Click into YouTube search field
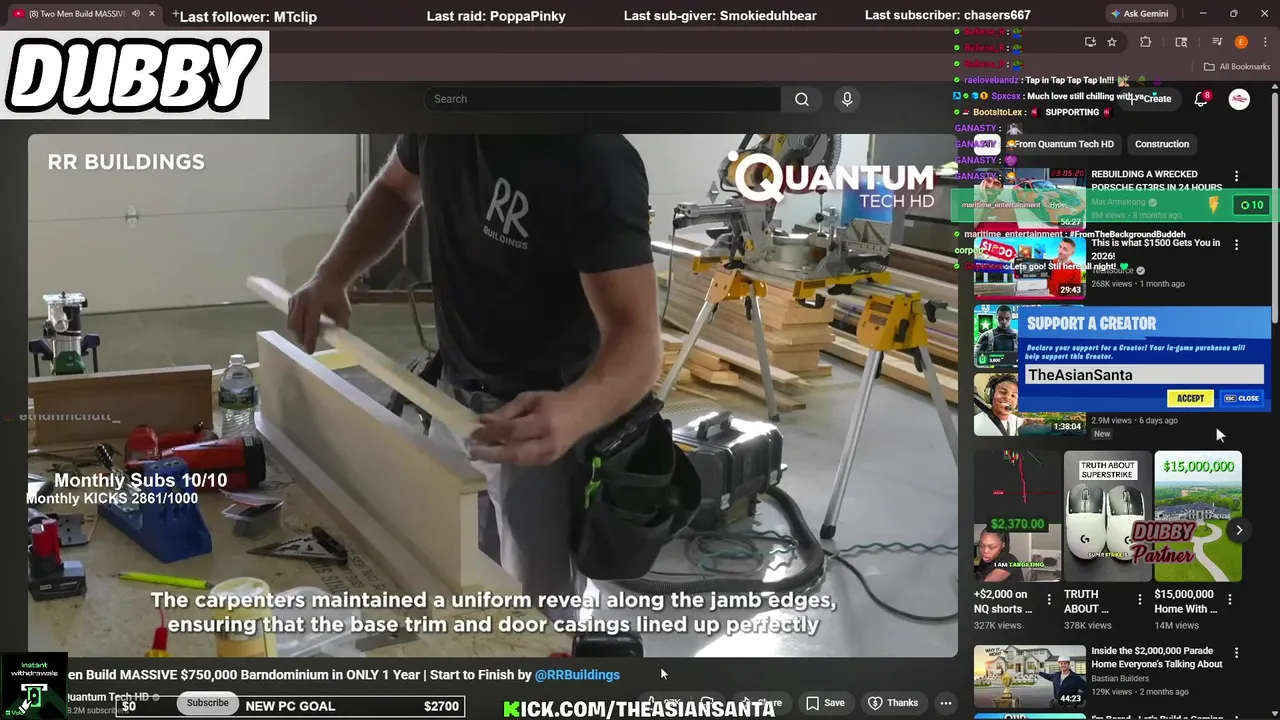This screenshot has height=720, width=1280. (x=603, y=99)
